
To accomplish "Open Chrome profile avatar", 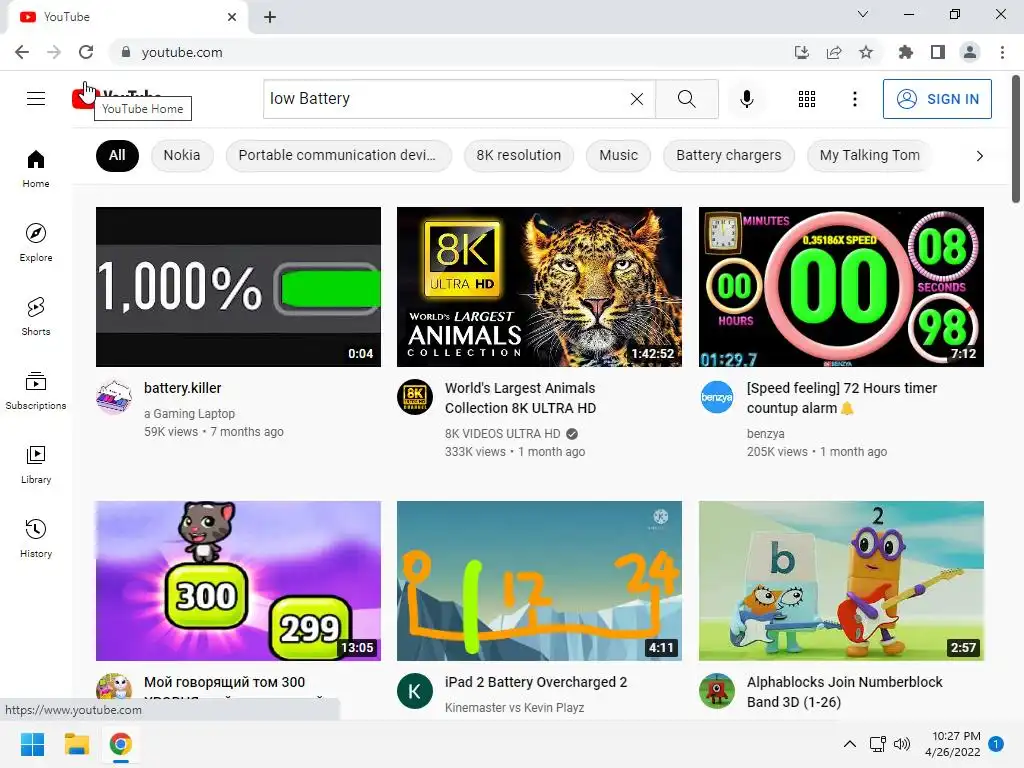I will [x=970, y=52].
